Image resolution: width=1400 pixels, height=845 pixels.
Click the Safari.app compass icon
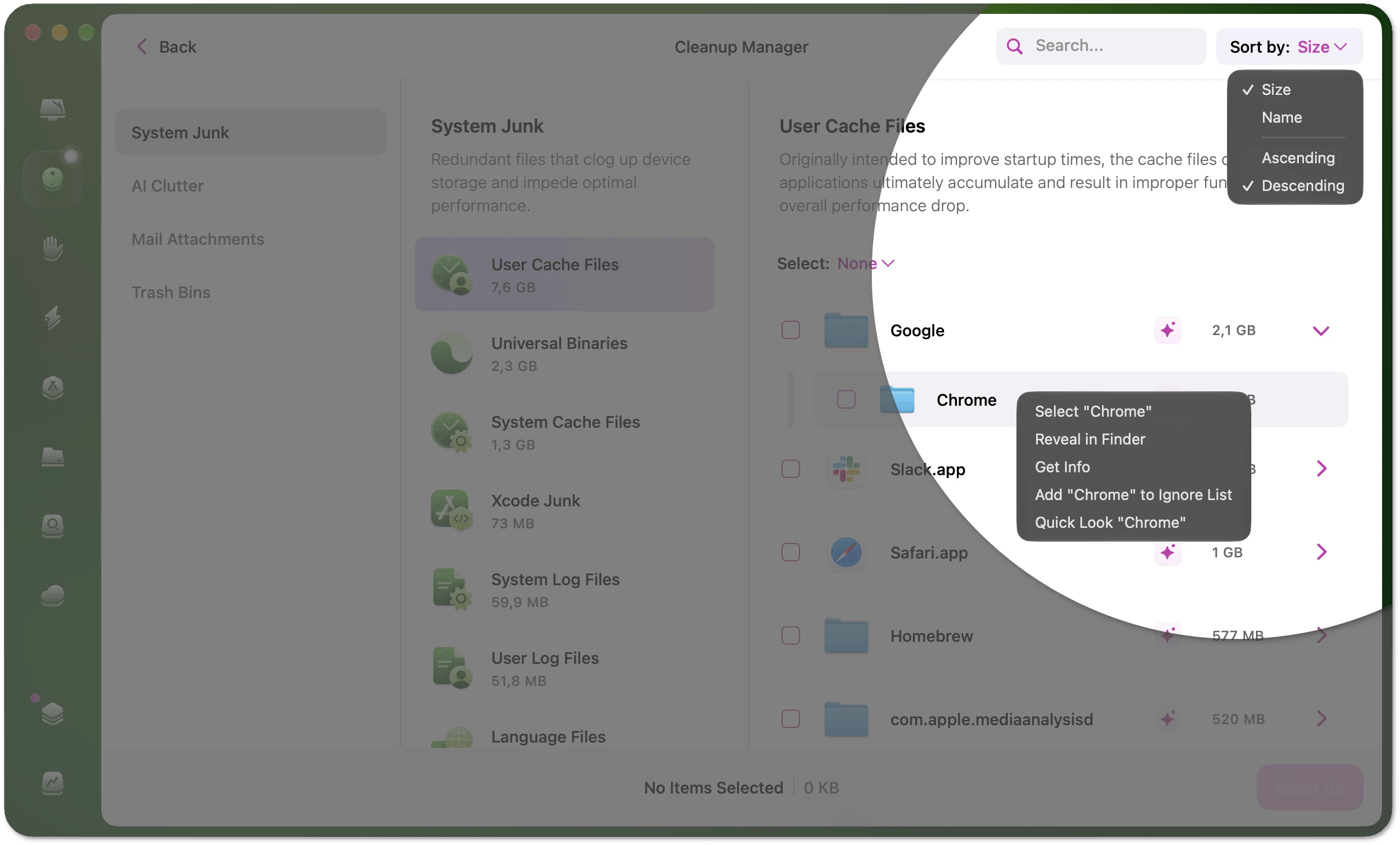[x=846, y=553]
